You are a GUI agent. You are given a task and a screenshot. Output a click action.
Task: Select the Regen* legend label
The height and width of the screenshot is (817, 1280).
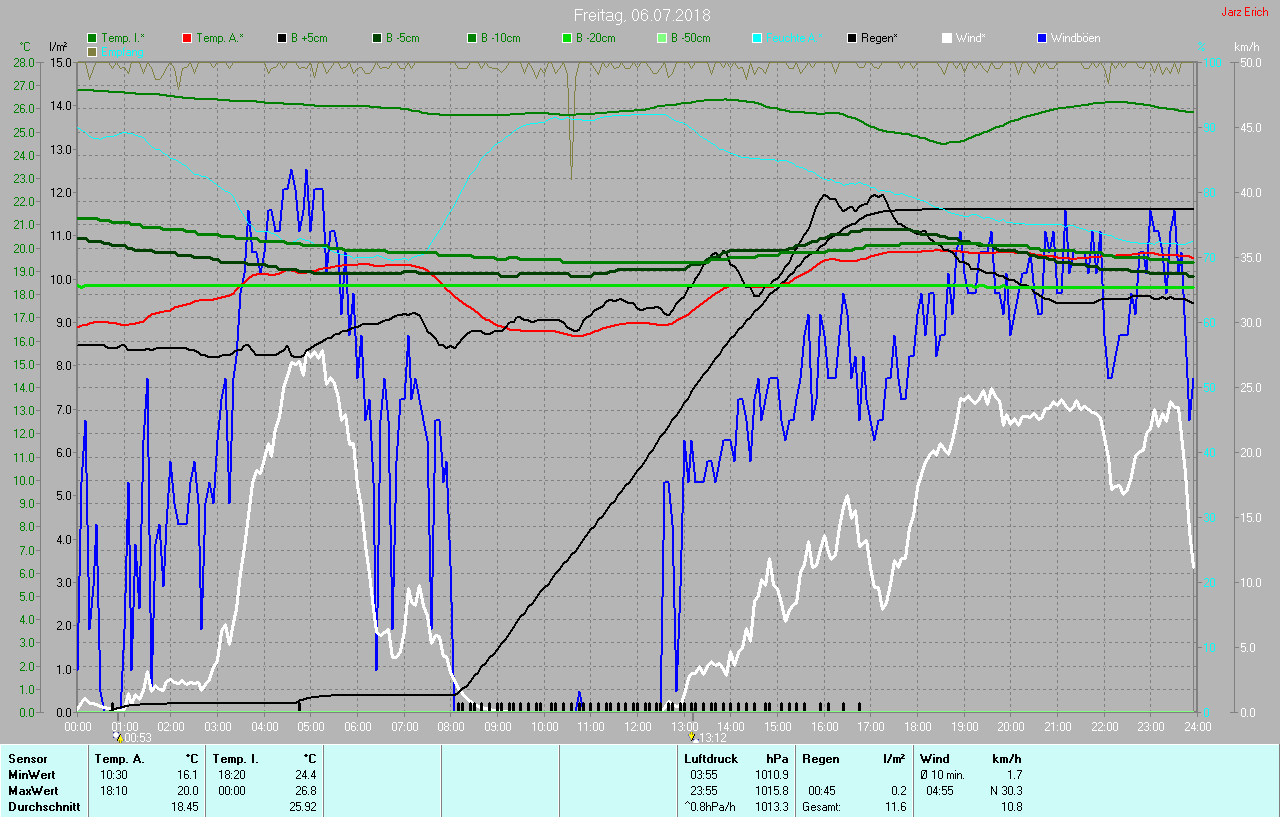point(880,38)
